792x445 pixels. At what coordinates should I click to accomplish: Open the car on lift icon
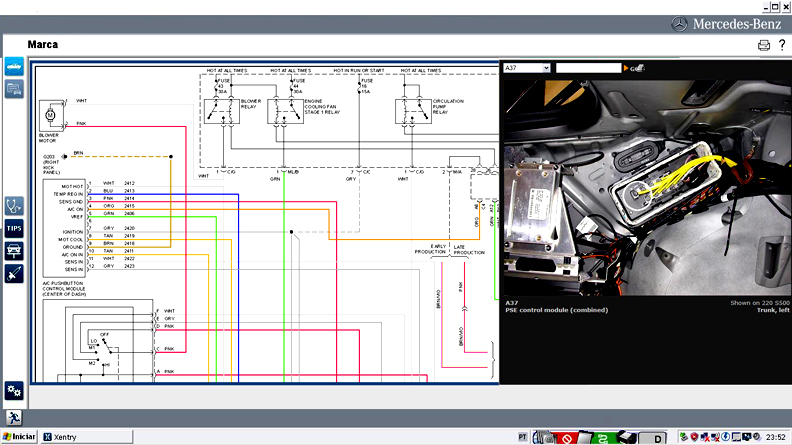tap(14, 251)
